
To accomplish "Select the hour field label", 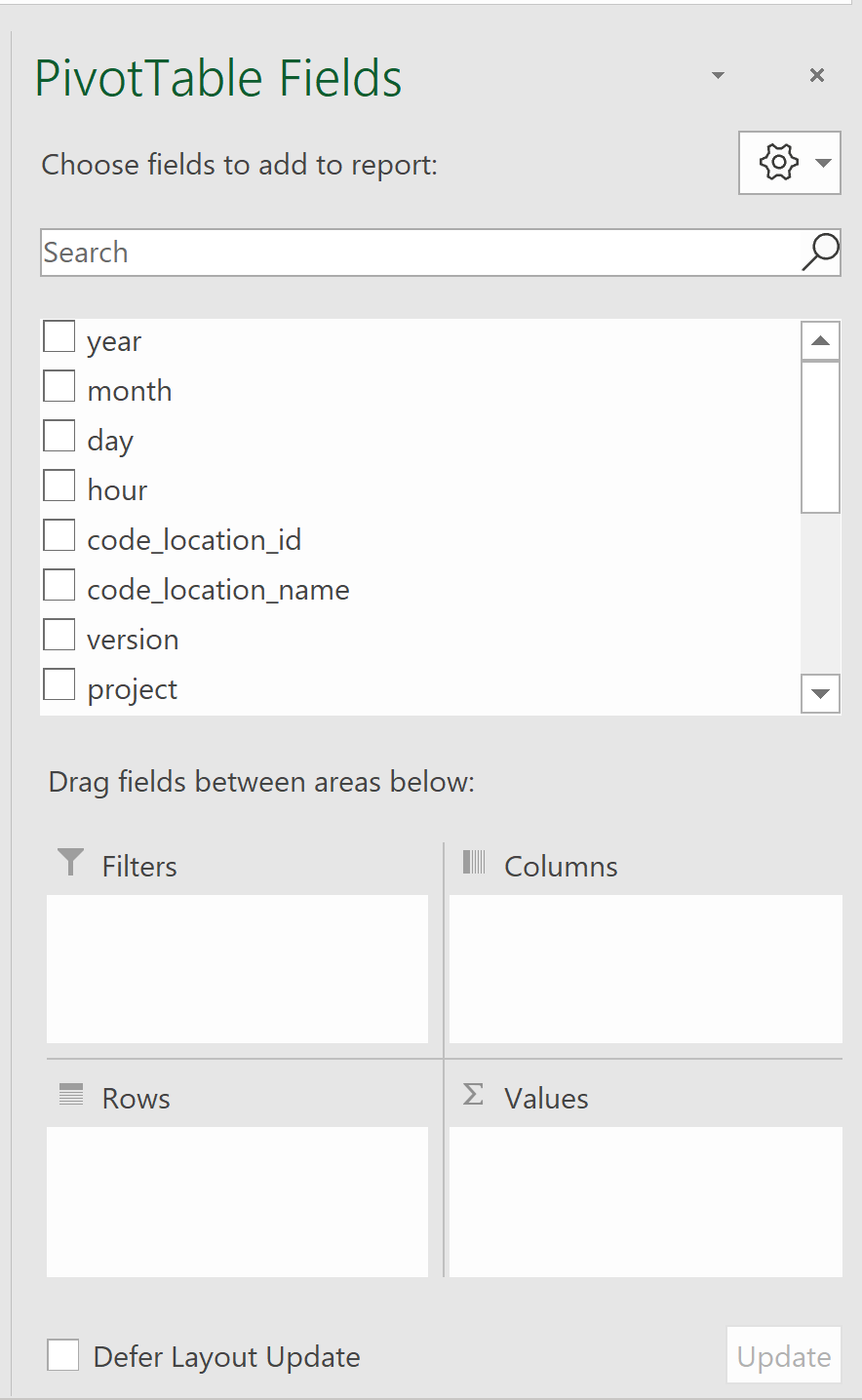I will pyautogui.click(x=117, y=490).
